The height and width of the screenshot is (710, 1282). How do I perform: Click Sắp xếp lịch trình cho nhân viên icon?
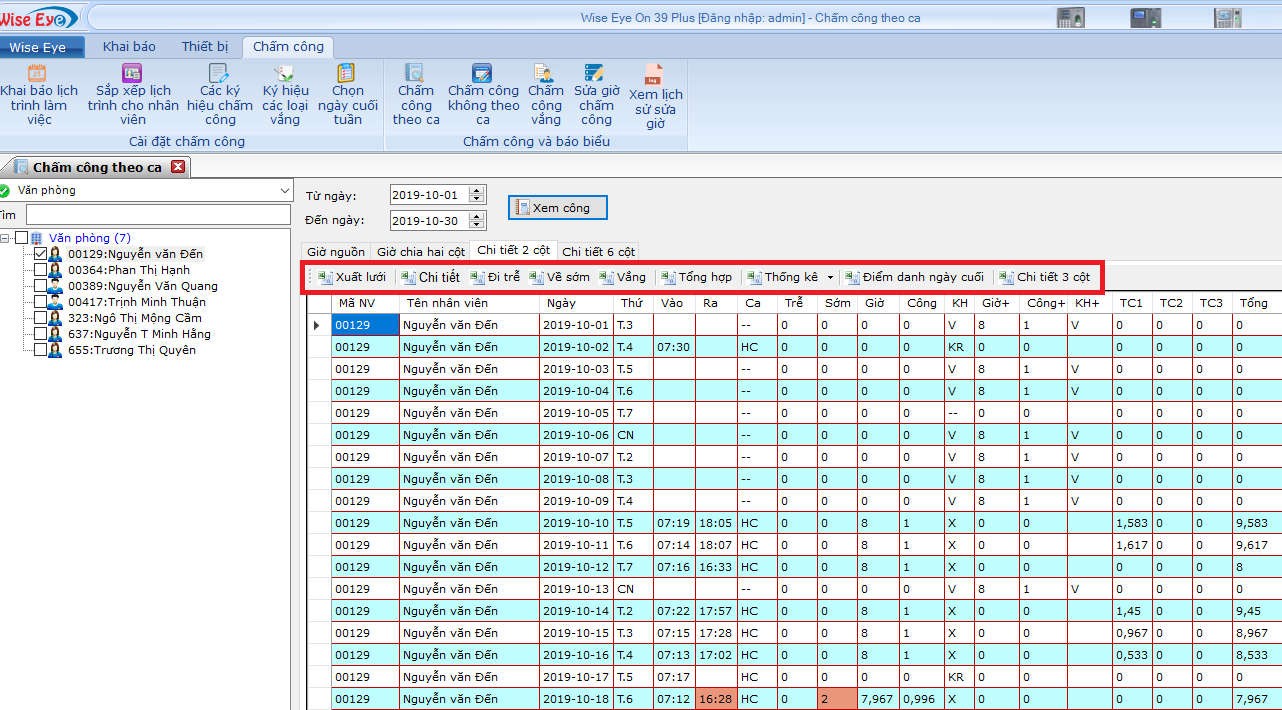pos(132,74)
